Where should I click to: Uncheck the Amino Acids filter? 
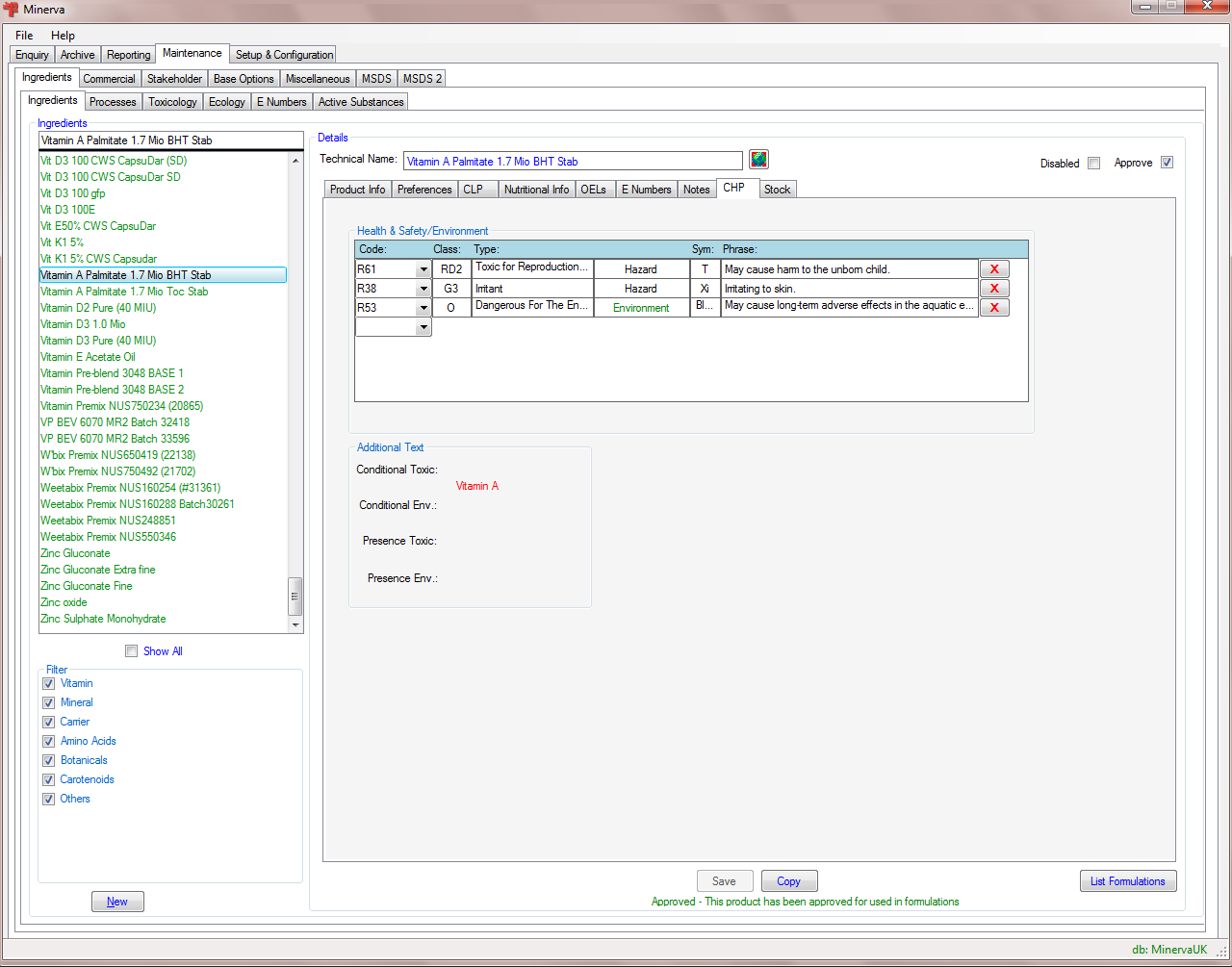[48, 741]
